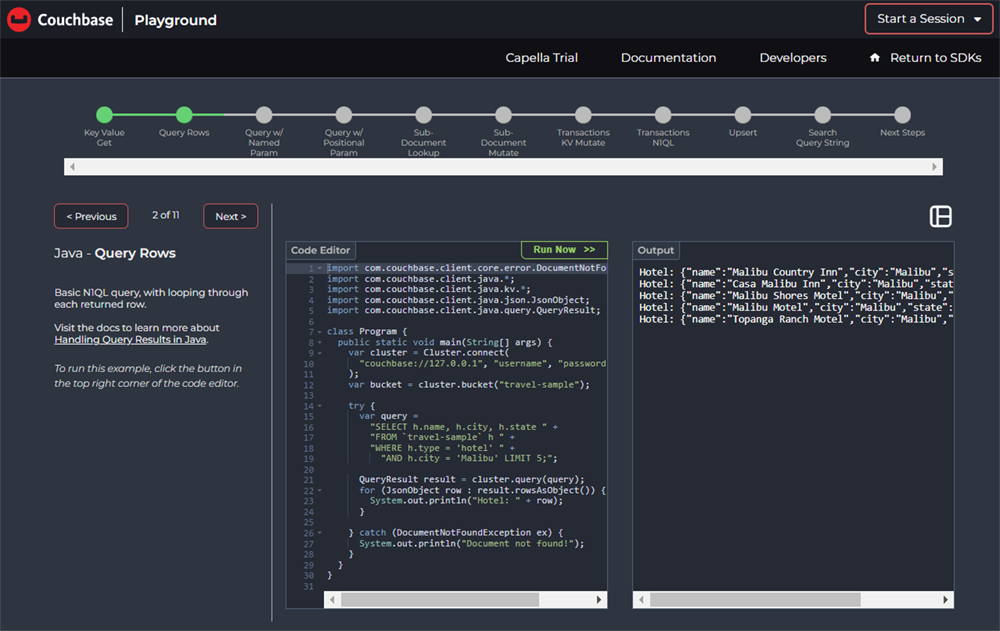This screenshot has height=631, width=1000.
Task: Click the home icon beside Return to SDKs
Action: pos(875,57)
